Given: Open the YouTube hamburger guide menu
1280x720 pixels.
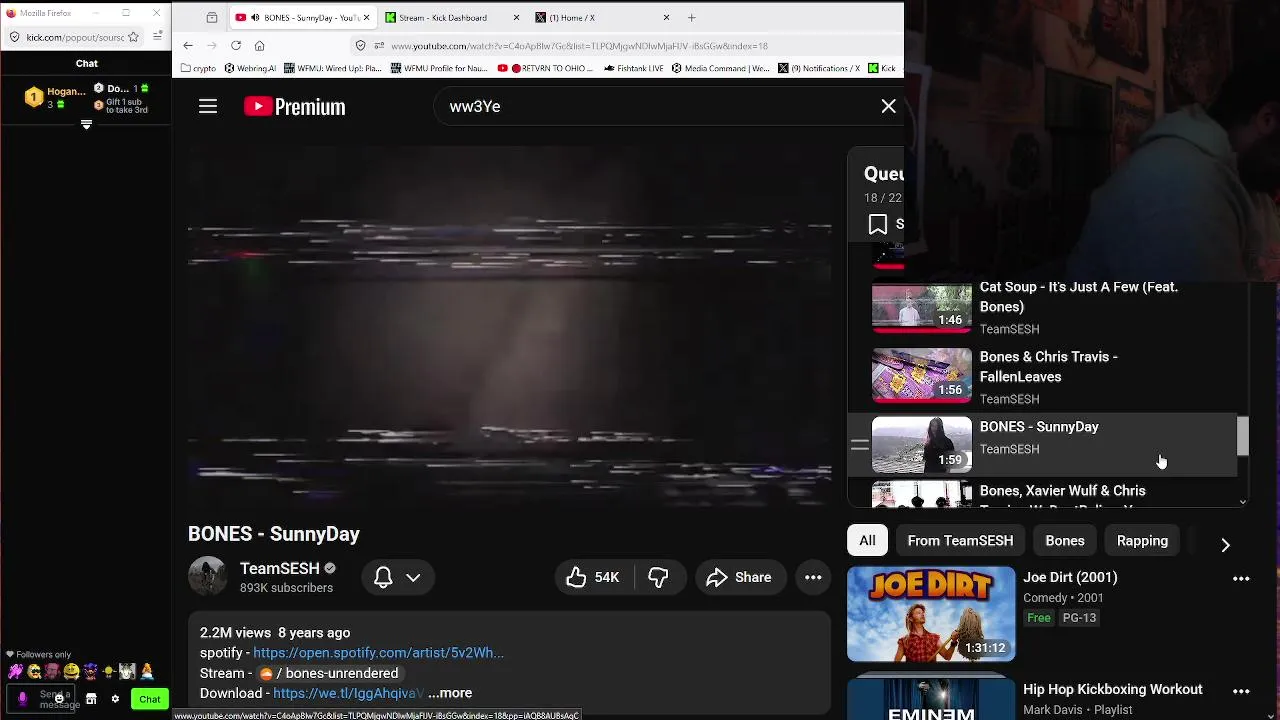Looking at the screenshot, I should click(208, 106).
